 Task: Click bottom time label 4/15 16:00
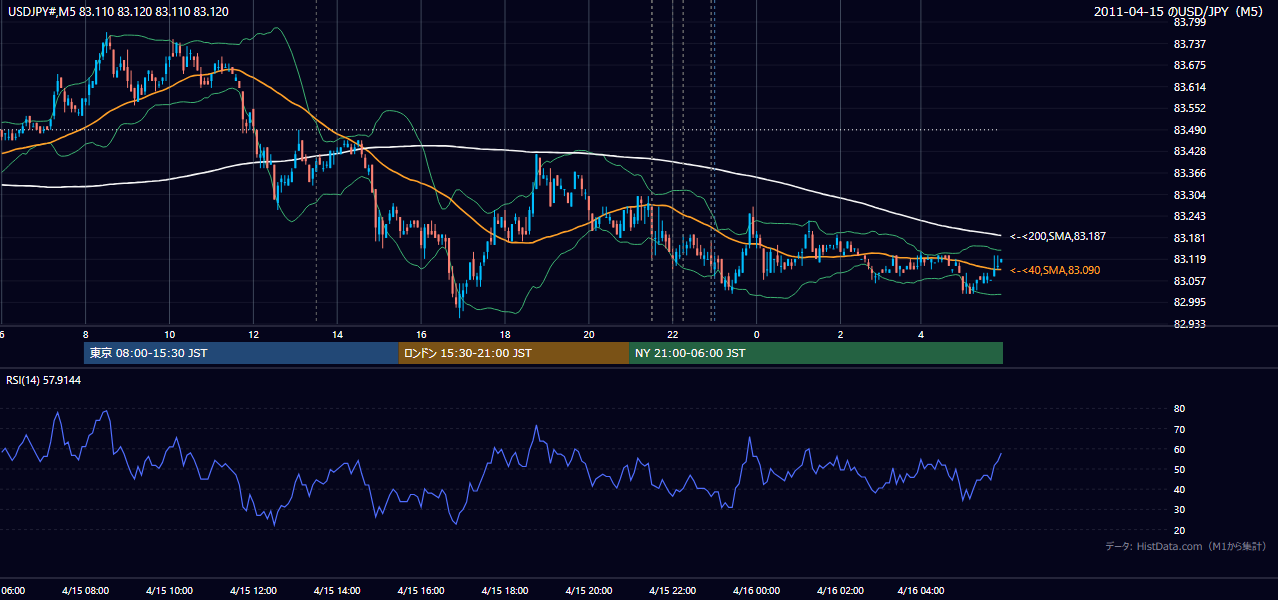421,590
